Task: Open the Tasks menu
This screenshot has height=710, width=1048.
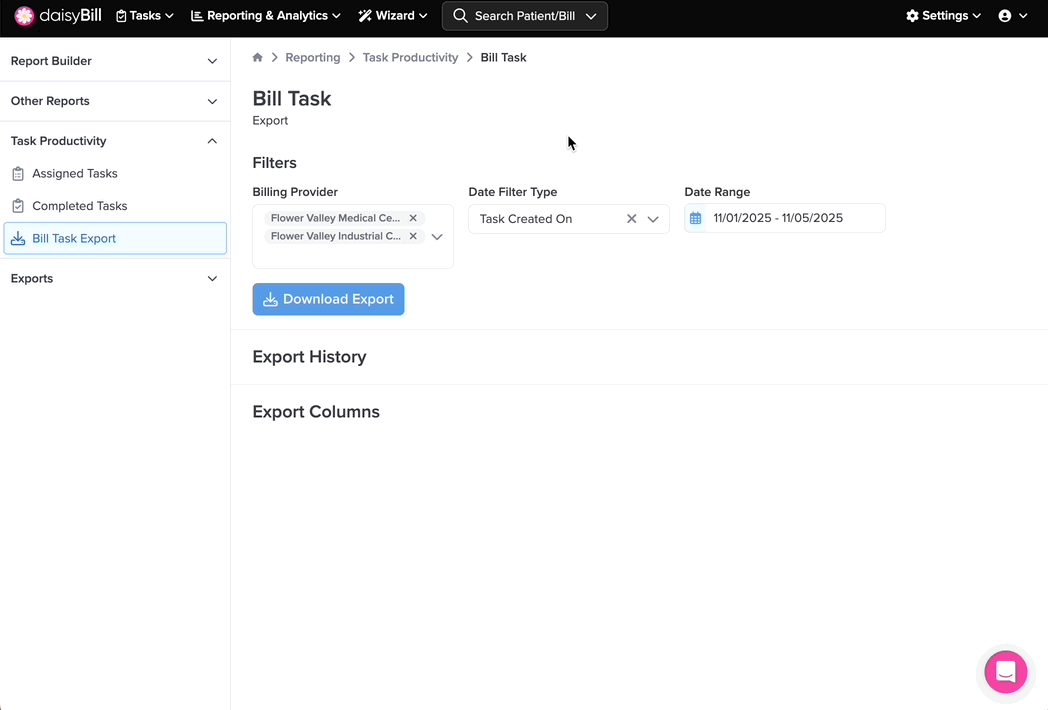Action: click(145, 16)
